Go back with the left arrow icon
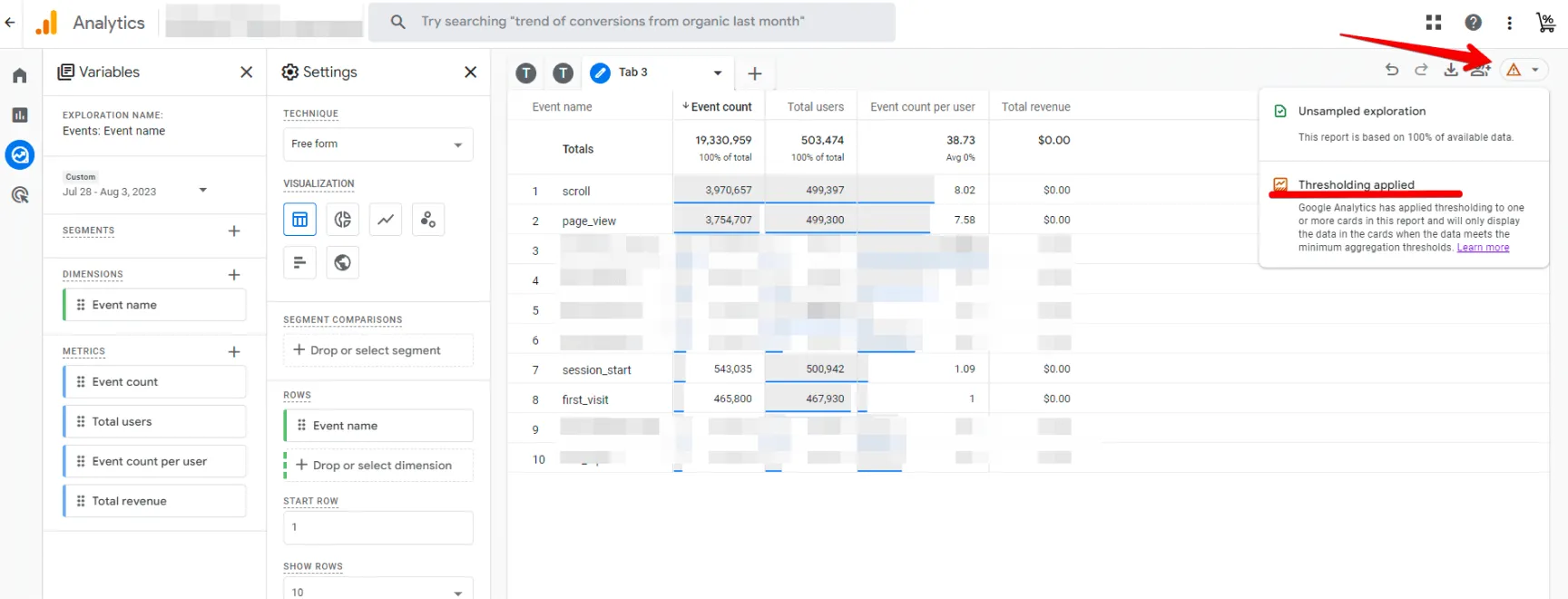 [x=10, y=22]
